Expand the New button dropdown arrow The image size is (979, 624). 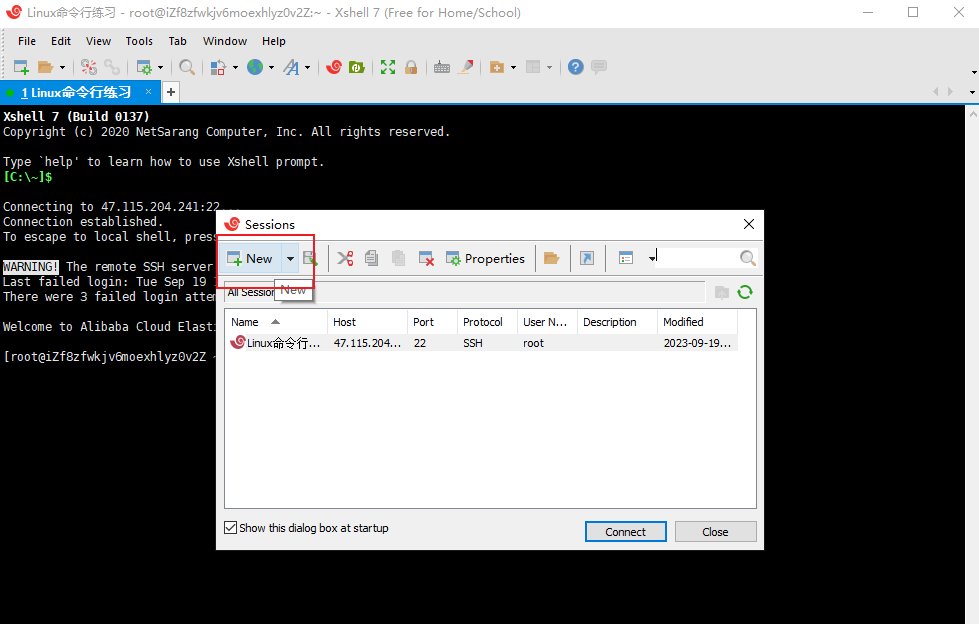click(289, 258)
